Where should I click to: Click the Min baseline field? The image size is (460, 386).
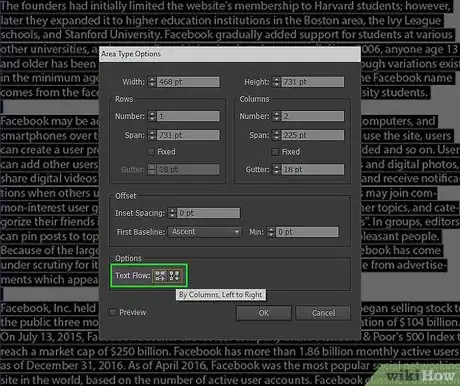point(307,232)
